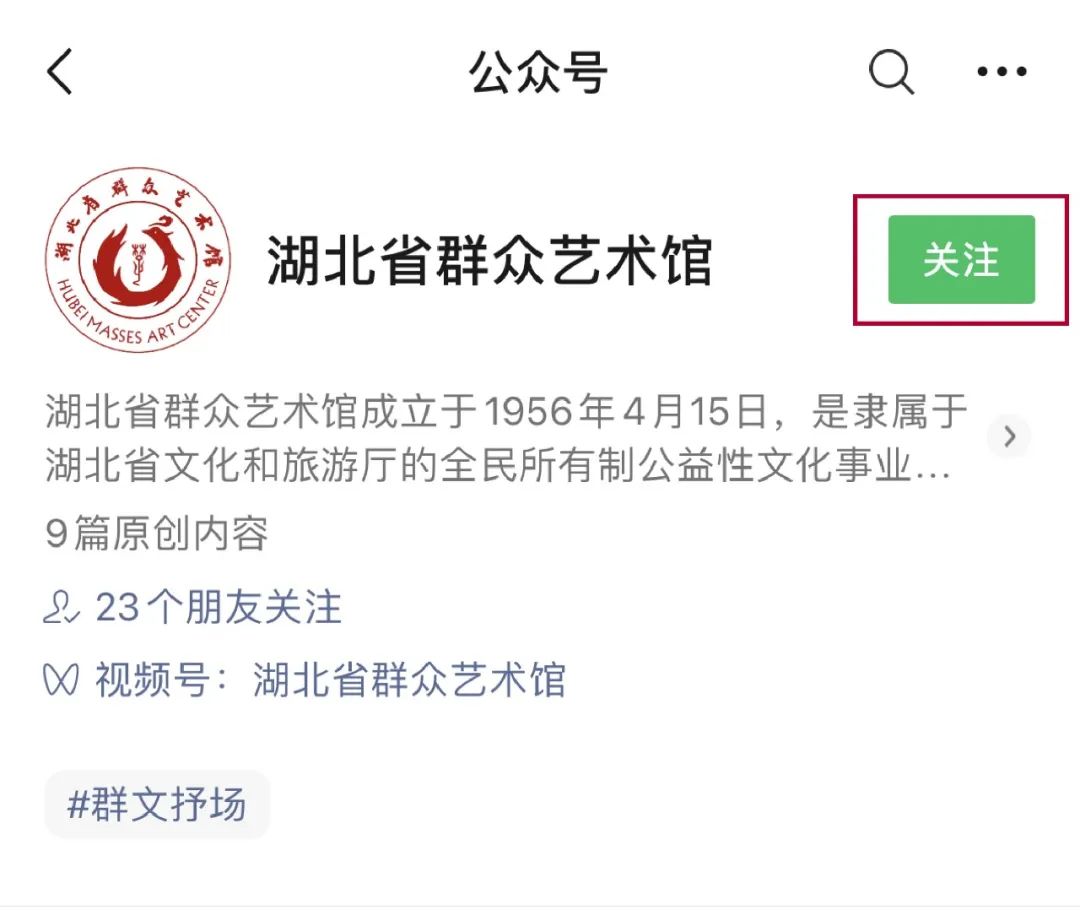Click the HUBEI MASSES ART CENTER logo text
The image size is (1080, 910).
[139, 318]
